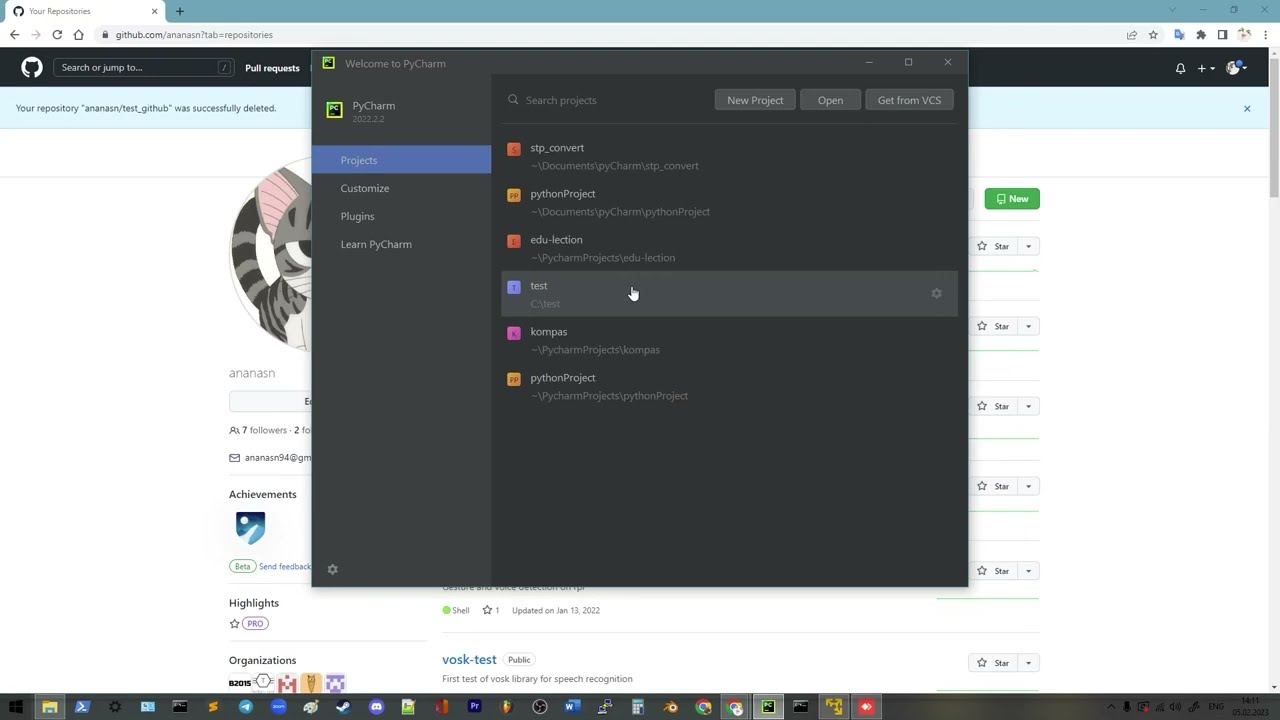
Task: Toggle Chrome side panel
Action: click(1222, 35)
